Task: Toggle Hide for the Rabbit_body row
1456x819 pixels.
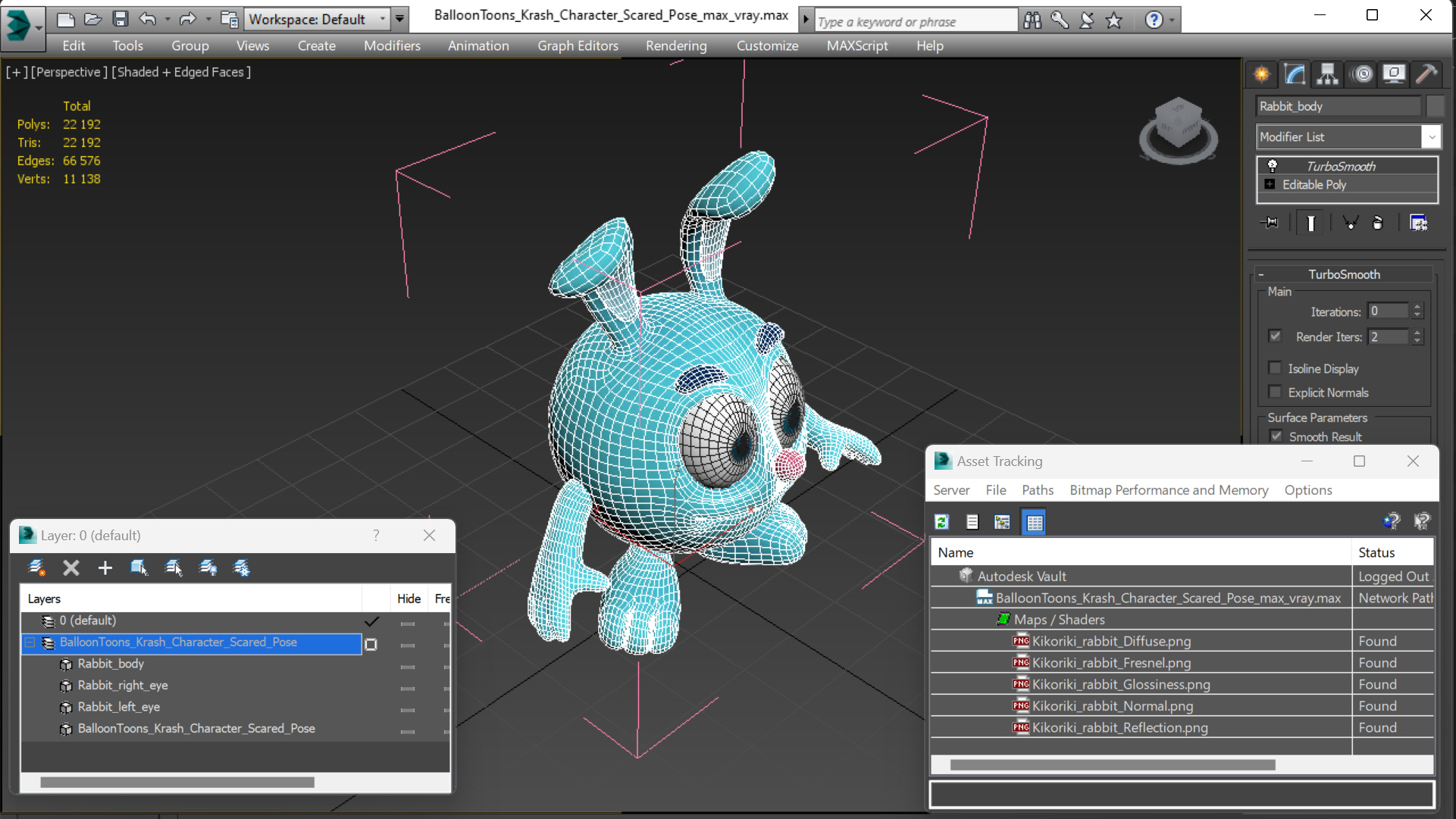Action: coord(408,667)
